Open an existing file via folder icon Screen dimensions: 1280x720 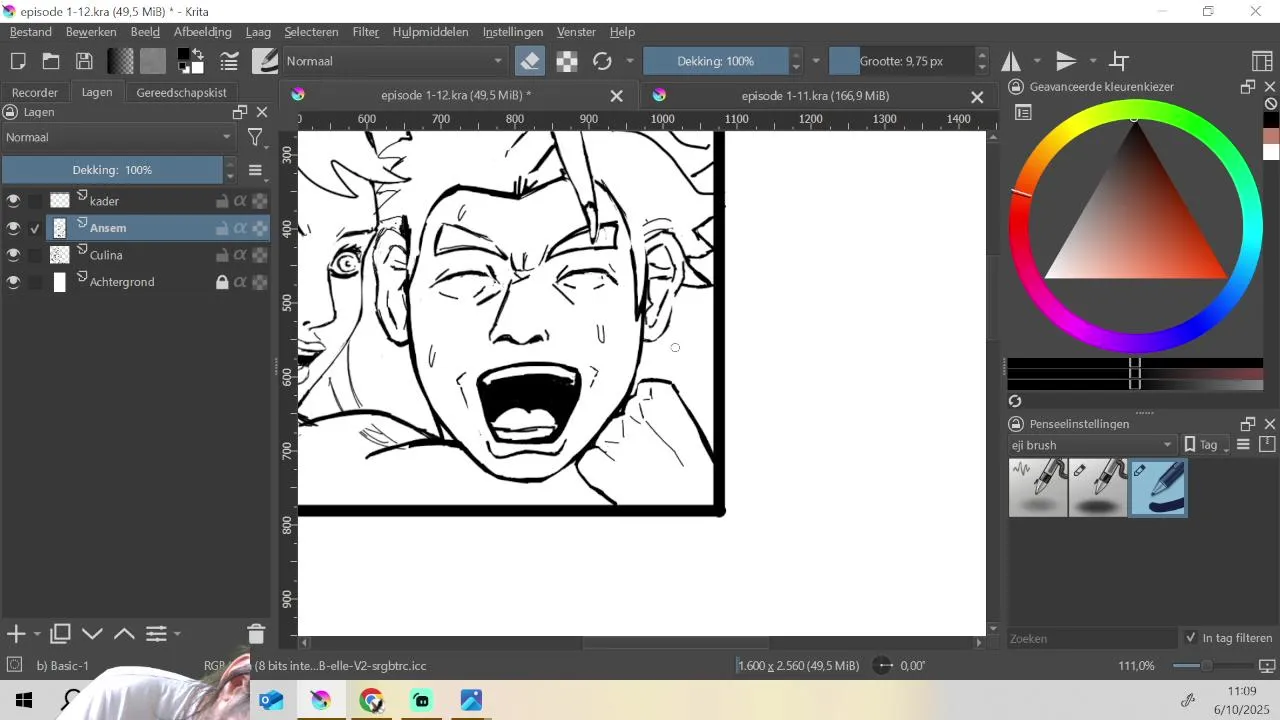[51, 61]
